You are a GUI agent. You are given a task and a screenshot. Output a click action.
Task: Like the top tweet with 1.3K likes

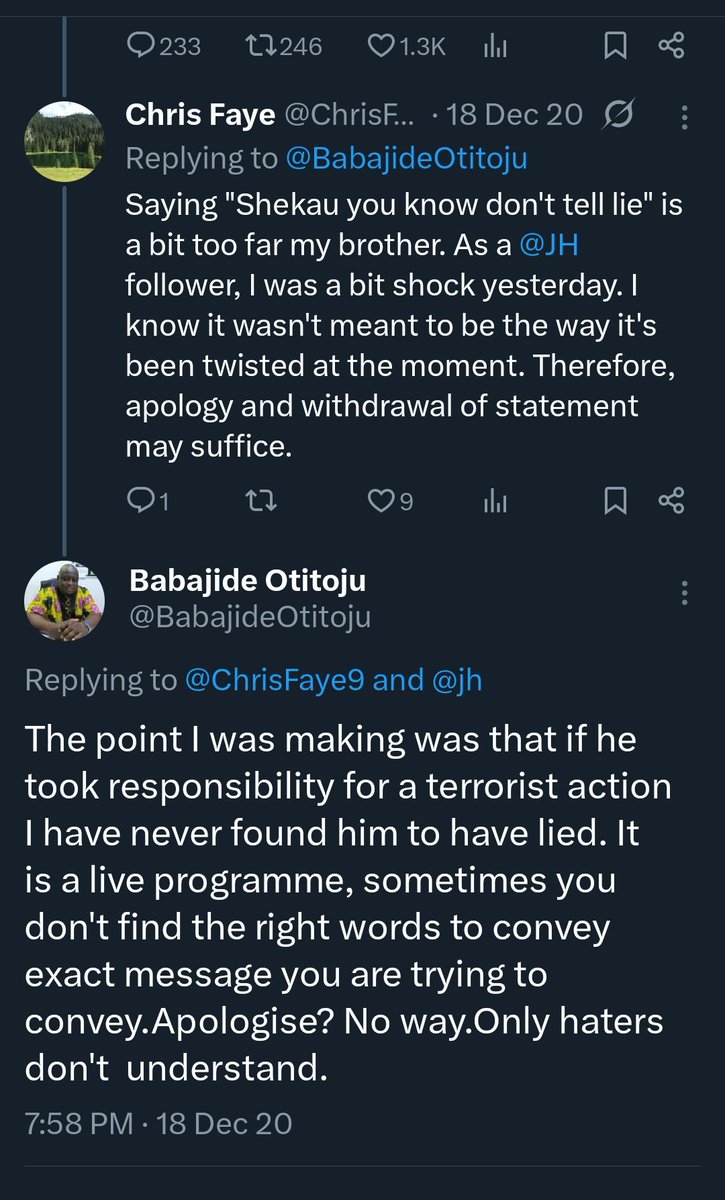click(382, 46)
